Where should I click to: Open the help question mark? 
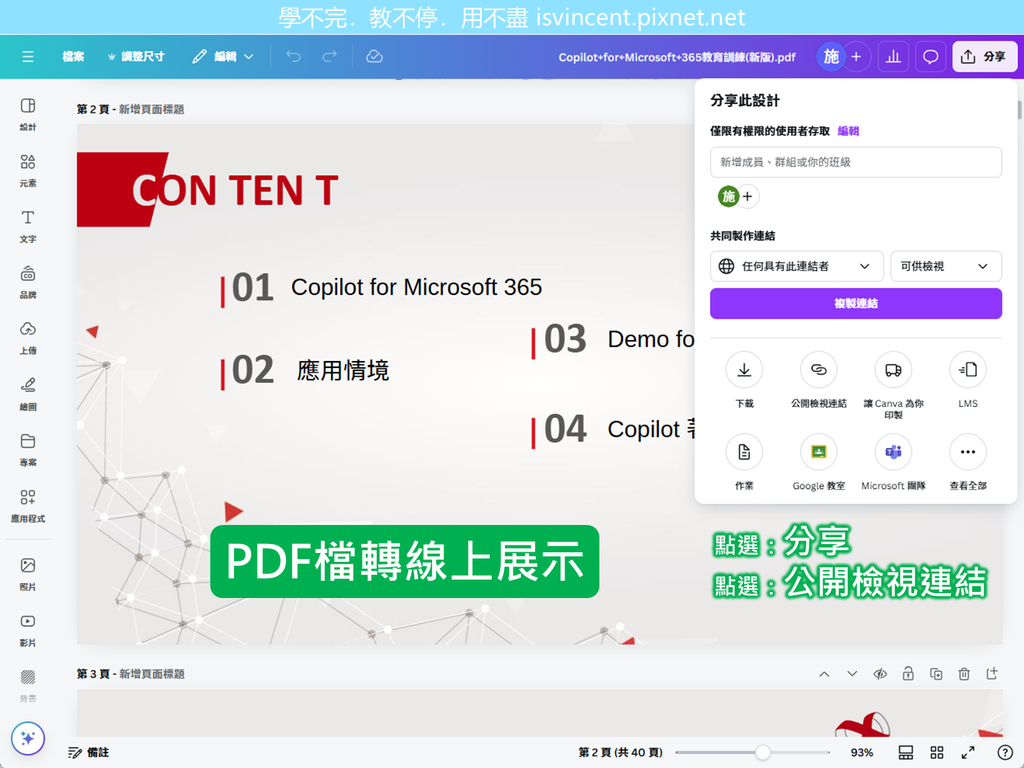(1005, 752)
